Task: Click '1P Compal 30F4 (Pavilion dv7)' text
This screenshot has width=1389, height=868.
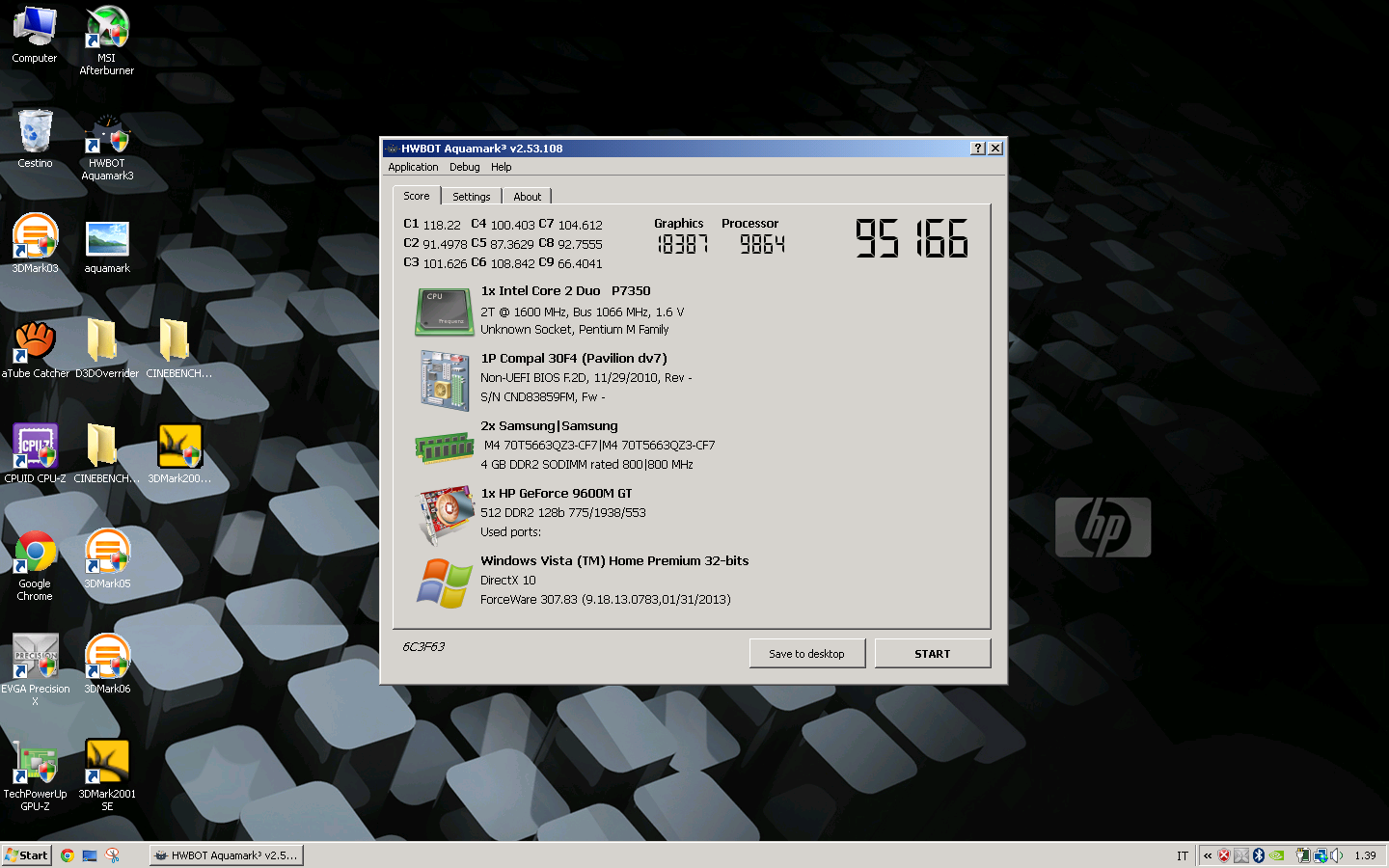Action: pos(574,359)
